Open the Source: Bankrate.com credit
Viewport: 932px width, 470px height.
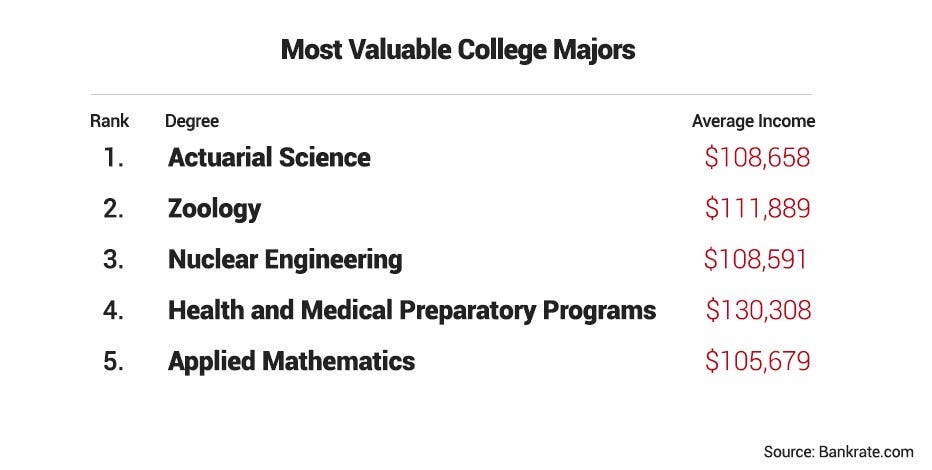pos(839,452)
